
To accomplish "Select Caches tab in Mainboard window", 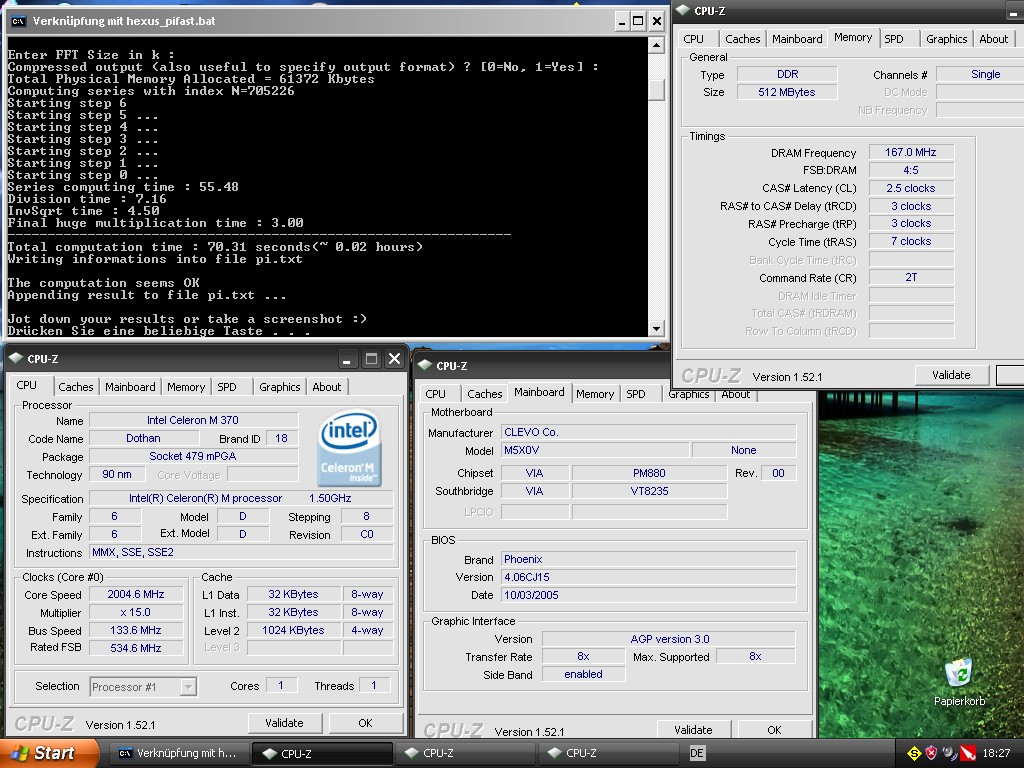I will pyautogui.click(x=485, y=394).
